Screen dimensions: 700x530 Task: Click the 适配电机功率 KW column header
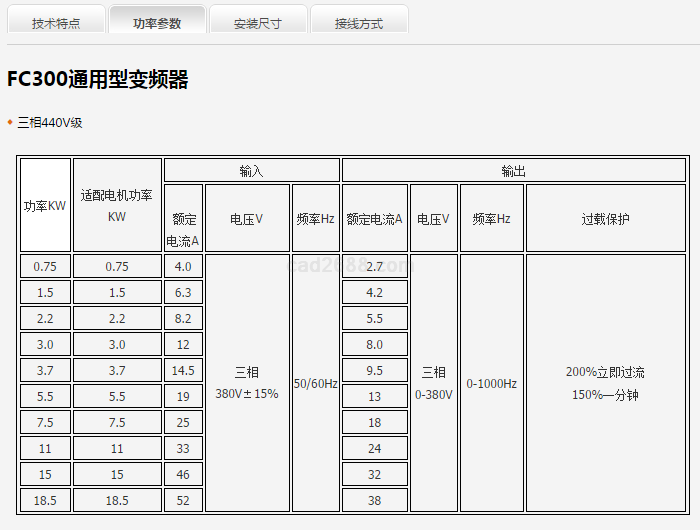[x=117, y=205]
